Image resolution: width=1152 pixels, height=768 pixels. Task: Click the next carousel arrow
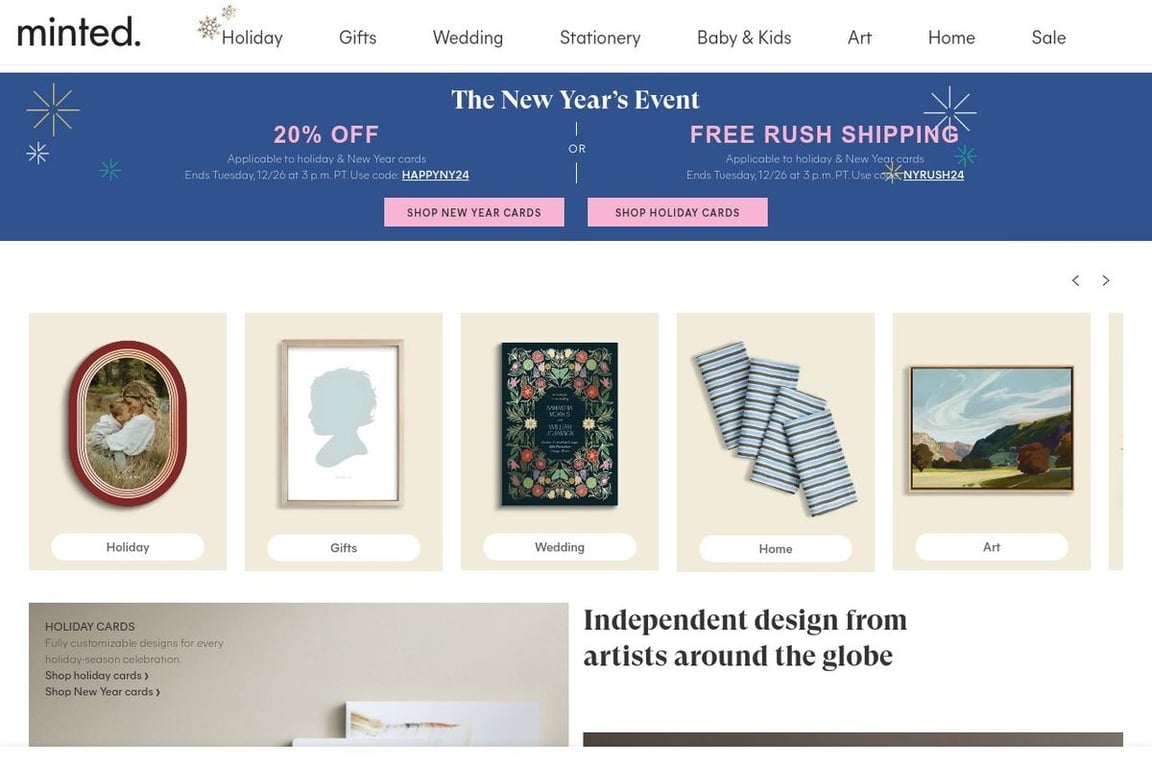[1106, 281]
